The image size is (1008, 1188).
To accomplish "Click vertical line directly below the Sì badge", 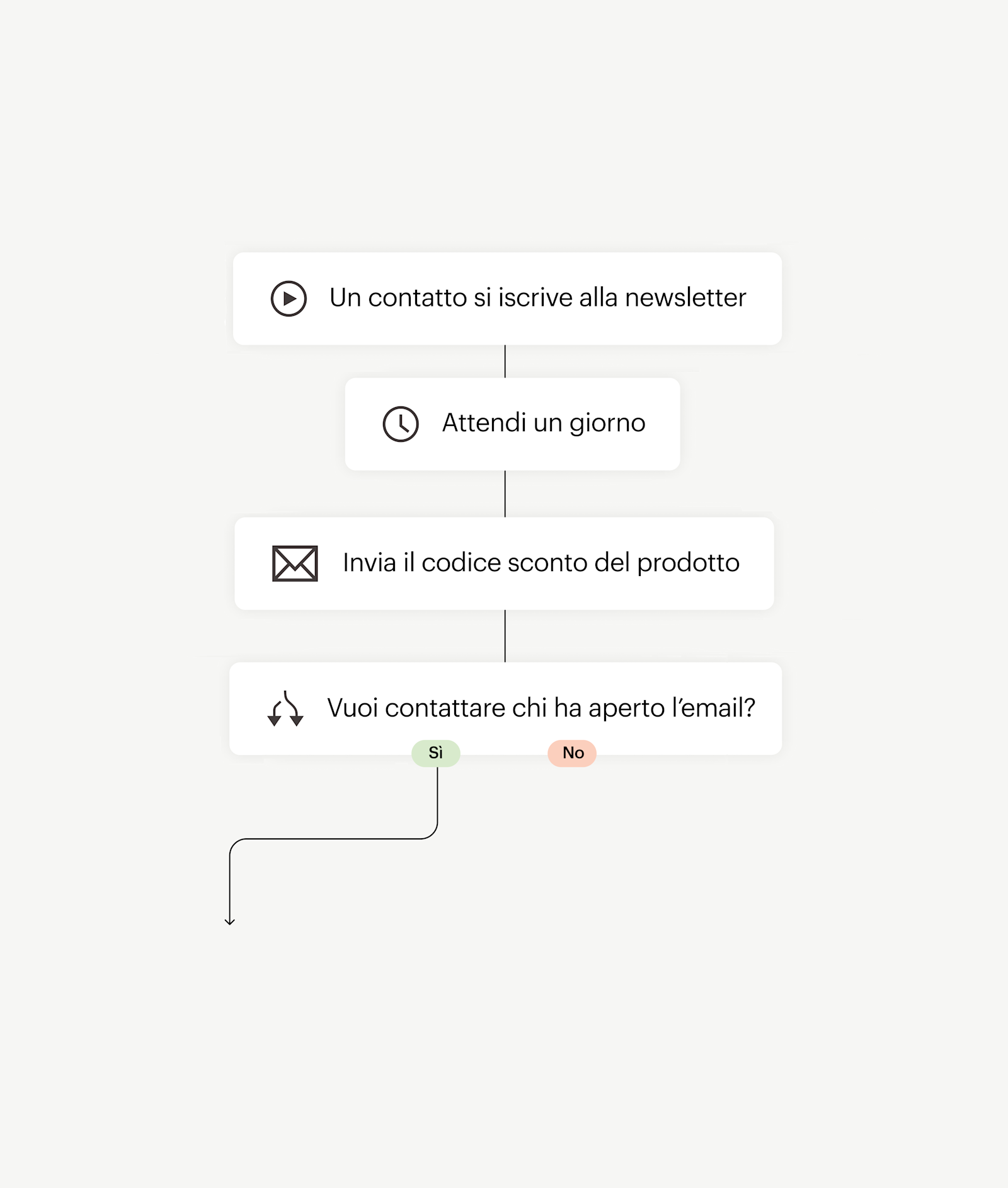I will click(x=437, y=797).
